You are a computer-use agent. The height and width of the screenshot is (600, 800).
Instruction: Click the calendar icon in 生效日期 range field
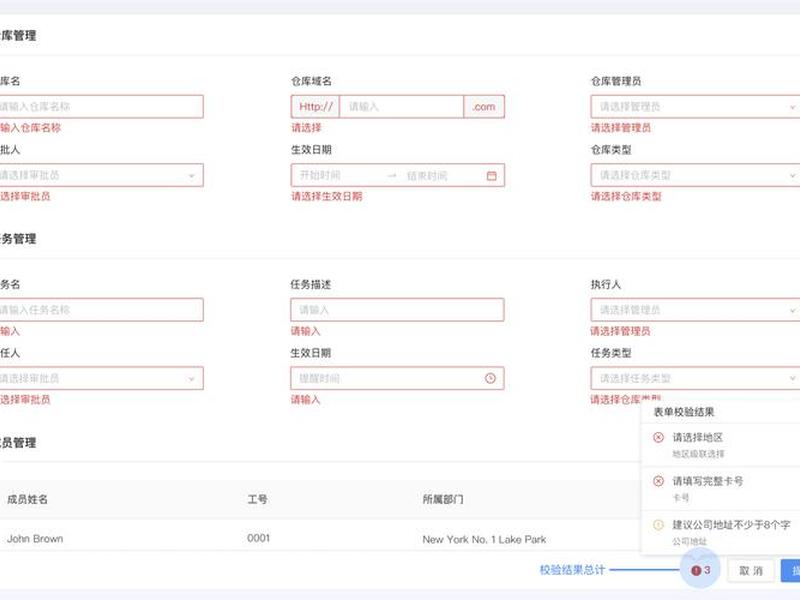pos(491,176)
